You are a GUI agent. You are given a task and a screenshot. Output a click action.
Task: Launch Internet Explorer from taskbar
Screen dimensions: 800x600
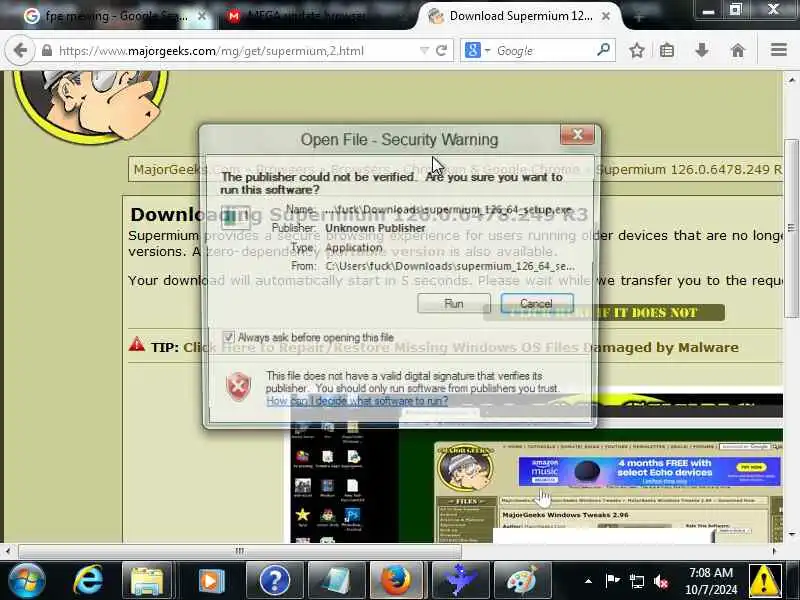pos(87,581)
